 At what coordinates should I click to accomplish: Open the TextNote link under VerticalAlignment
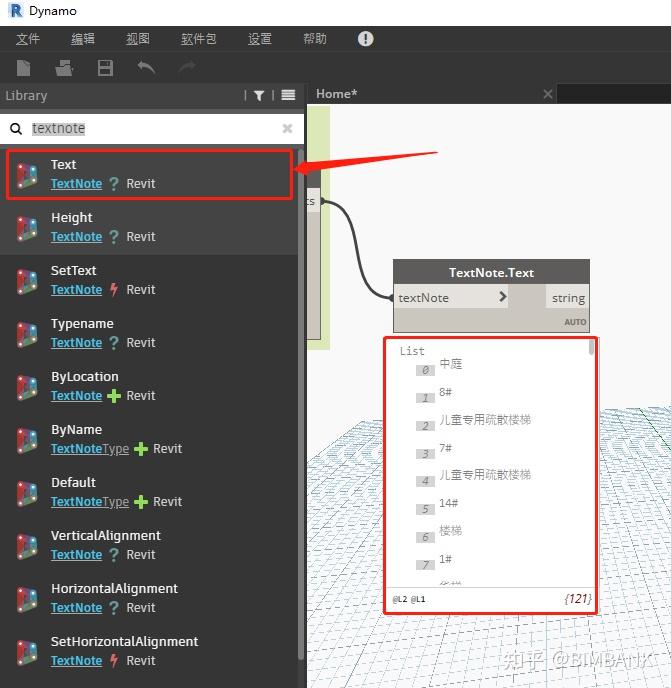(x=76, y=555)
